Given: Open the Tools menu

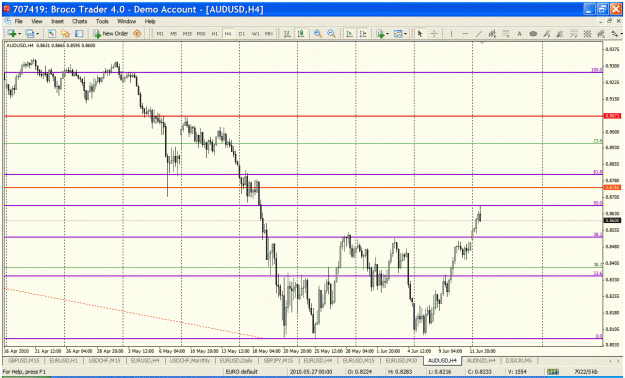Looking at the screenshot, I should coord(102,22).
